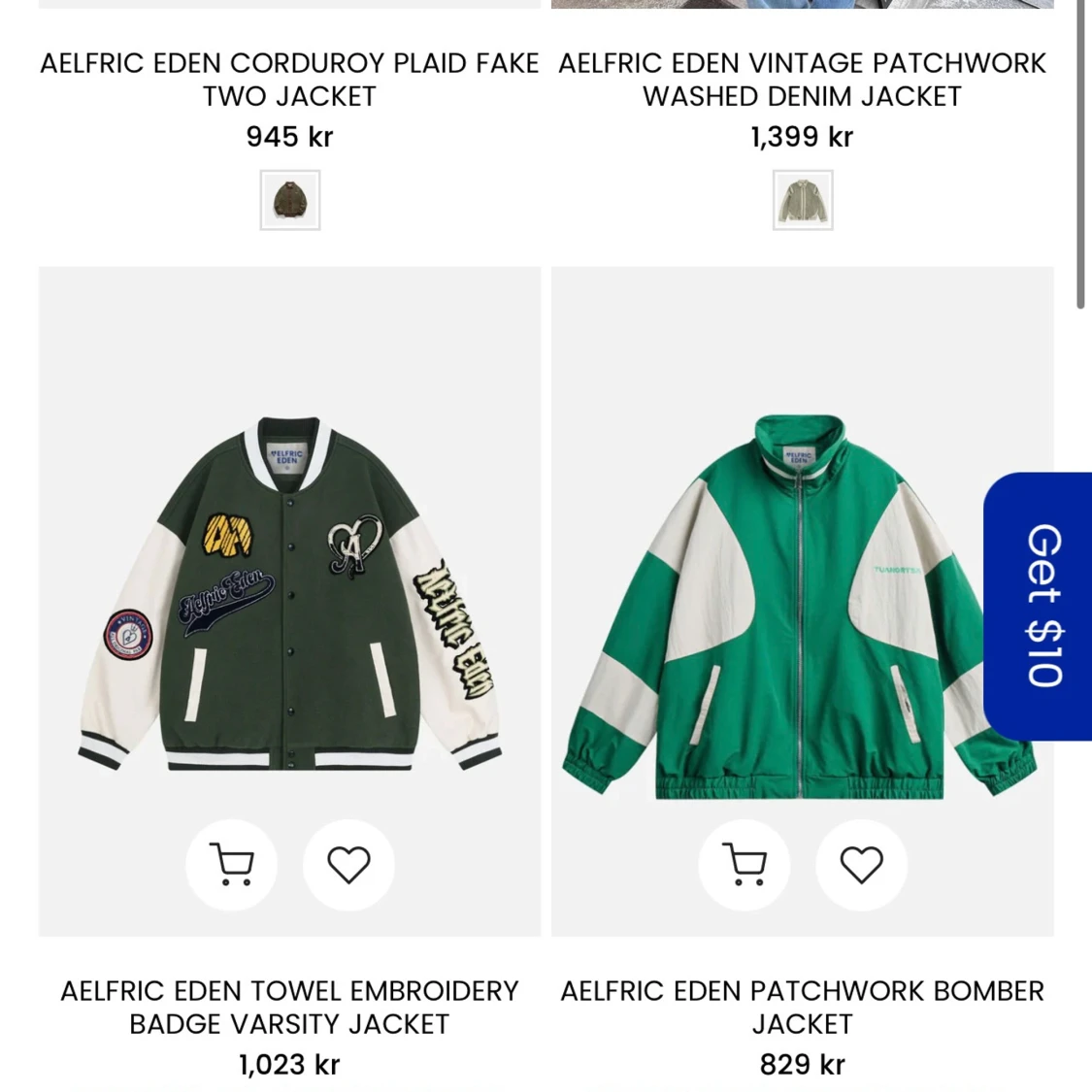View the green varsity jacket product image
Image resolution: width=1092 pixels, height=1092 pixels.
tap(289, 593)
